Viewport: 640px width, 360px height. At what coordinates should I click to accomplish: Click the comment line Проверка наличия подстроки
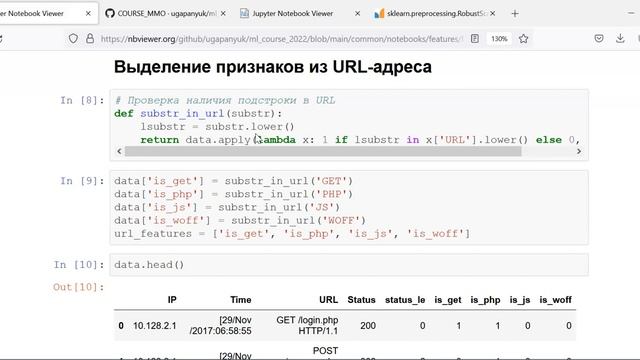point(225,100)
